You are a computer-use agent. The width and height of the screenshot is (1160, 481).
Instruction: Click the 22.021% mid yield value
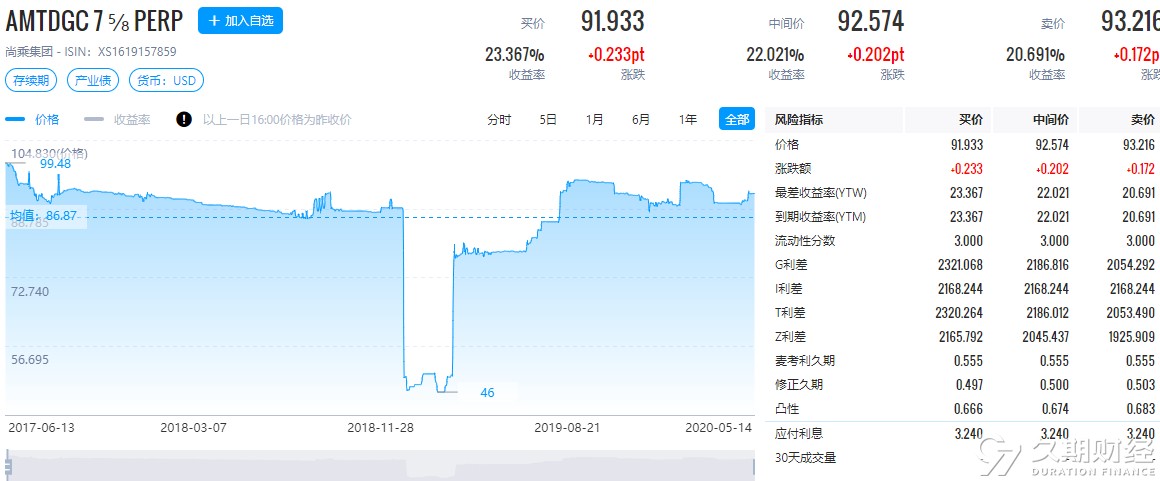[775, 55]
